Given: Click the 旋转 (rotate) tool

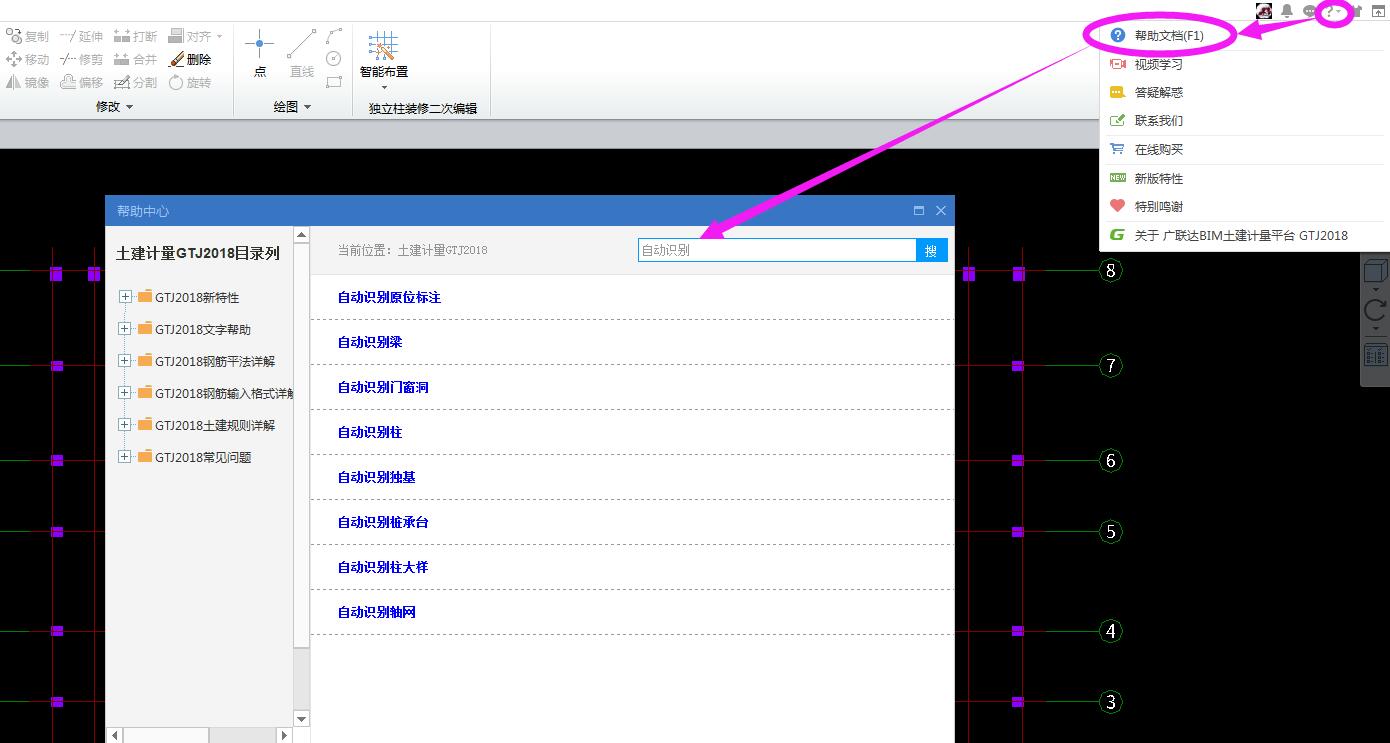Looking at the screenshot, I should (190, 83).
